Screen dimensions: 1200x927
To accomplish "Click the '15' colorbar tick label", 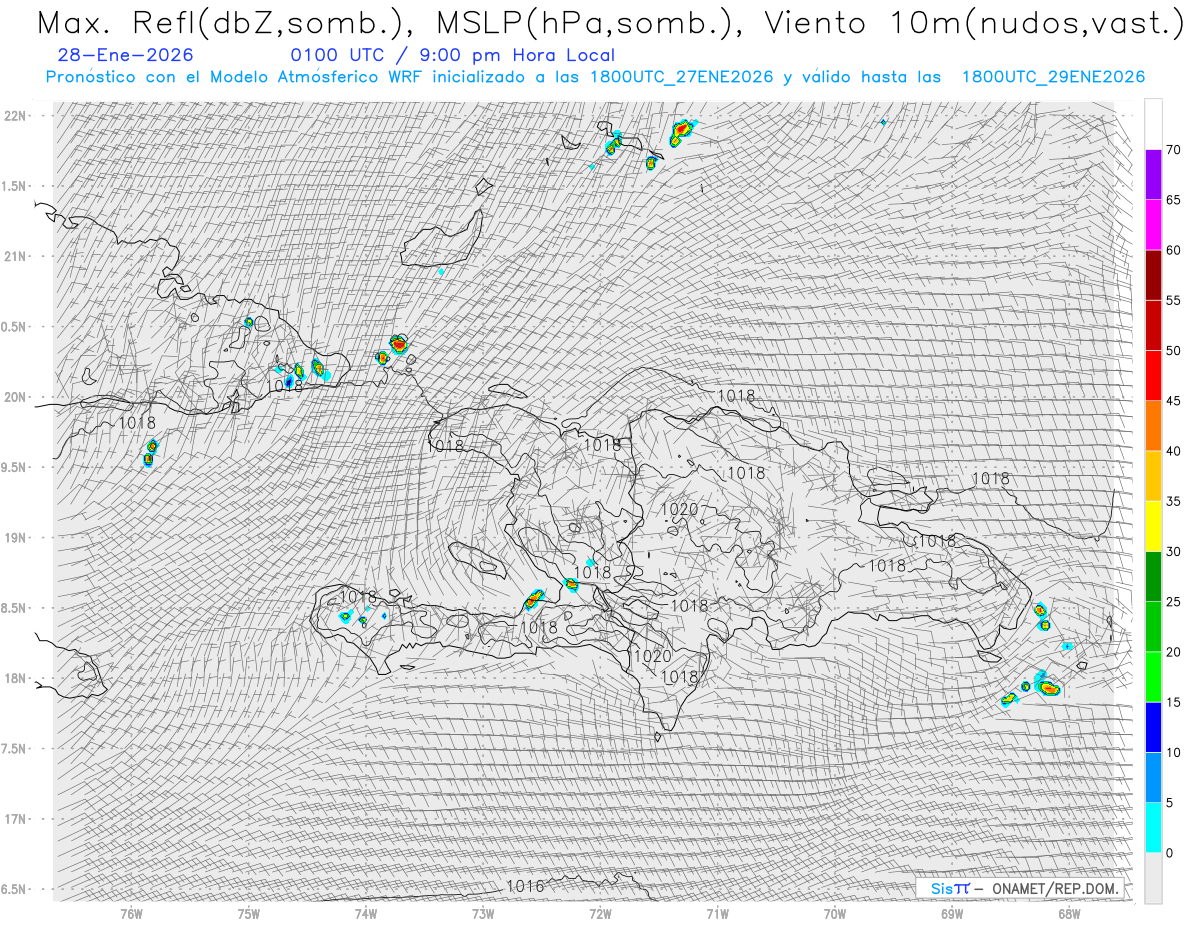I will point(1174,702).
